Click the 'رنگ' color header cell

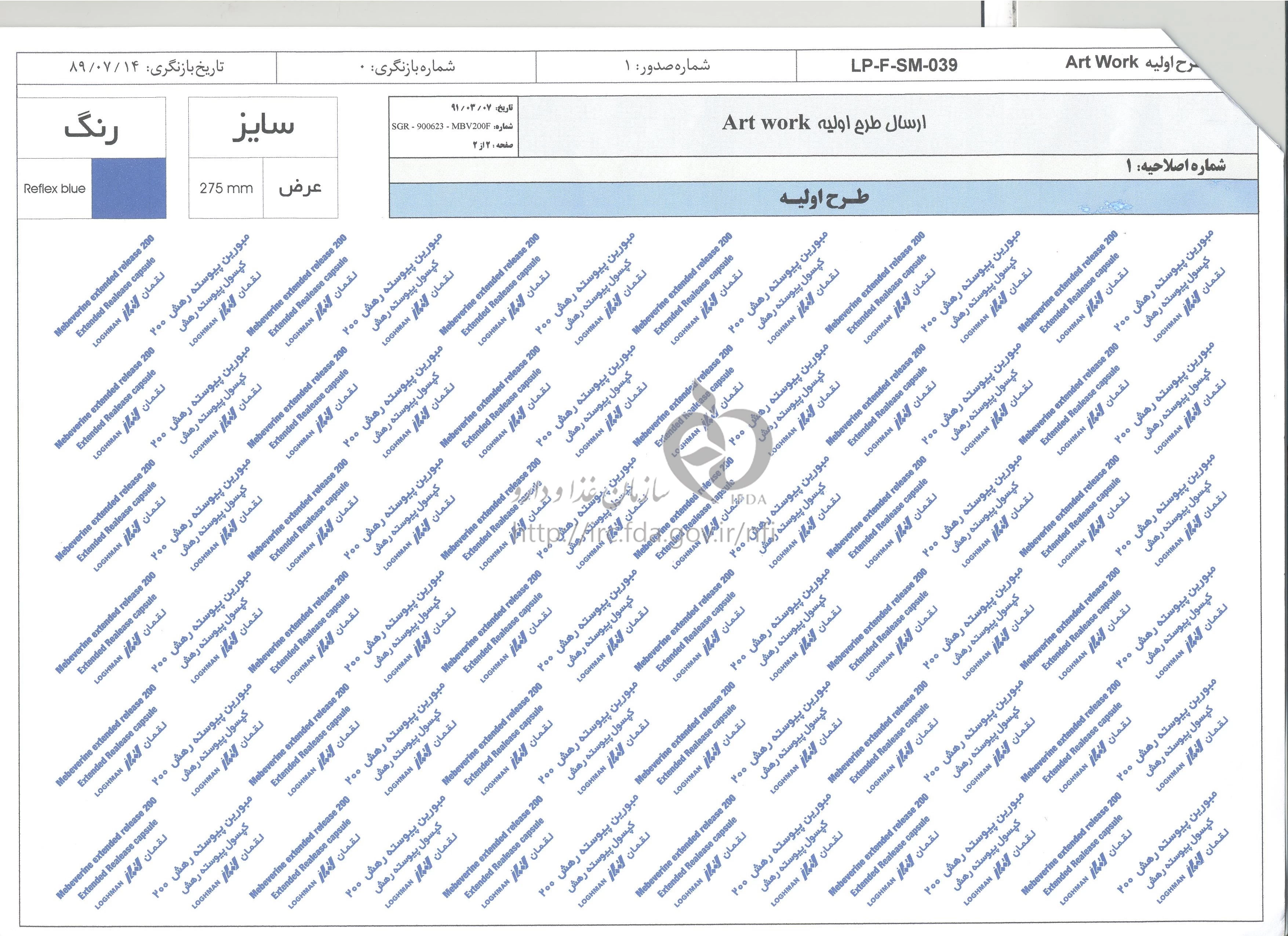click(91, 128)
